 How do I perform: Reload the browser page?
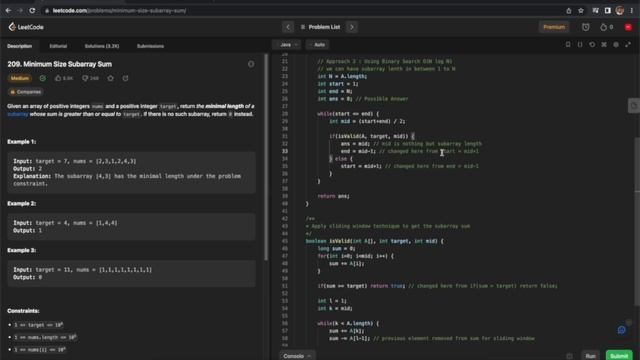[x=32, y=11]
